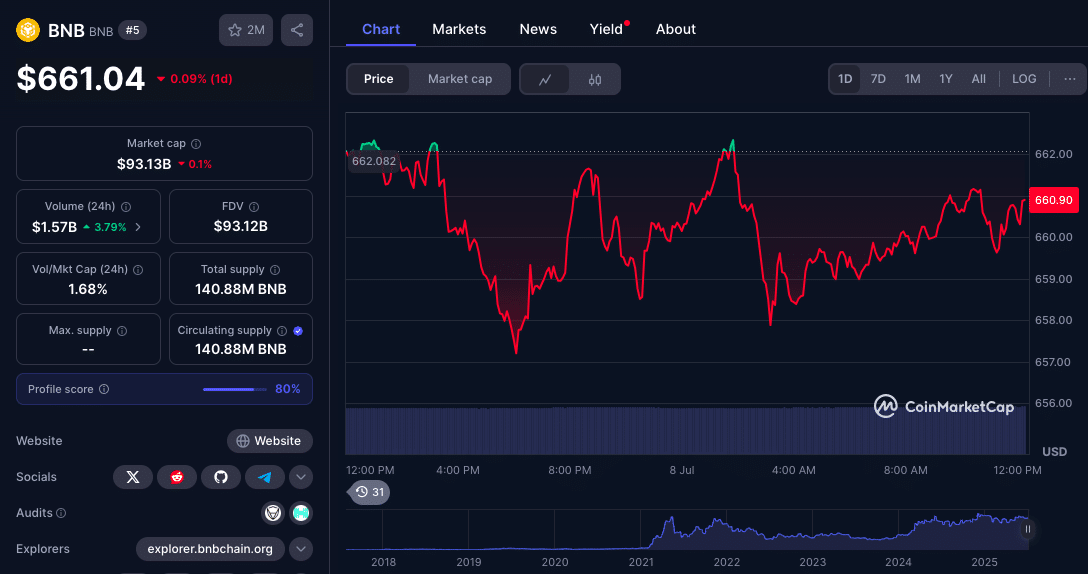This screenshot has height=574, width=1088.
Task: Open explorer.bnbchain.org explorer link
Action: click(210, 549)
